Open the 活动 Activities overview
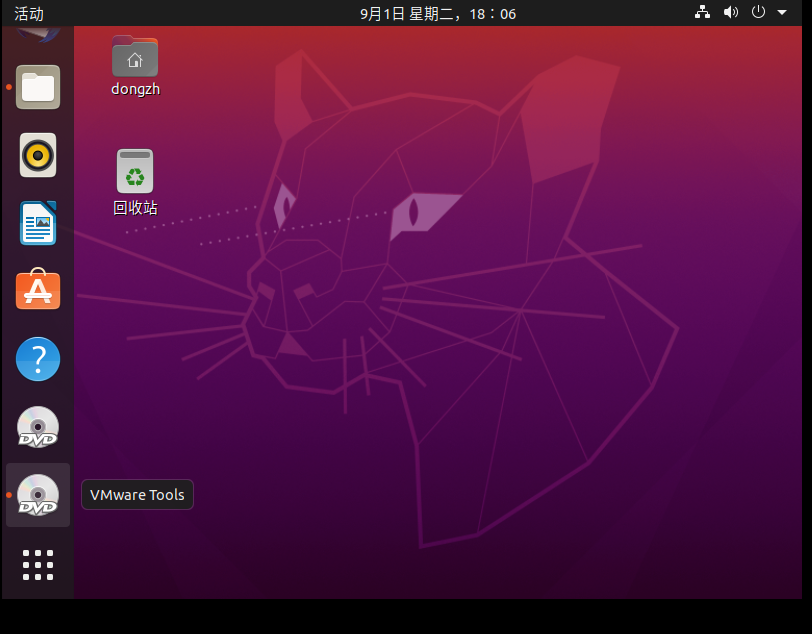 tap(29, 13)
